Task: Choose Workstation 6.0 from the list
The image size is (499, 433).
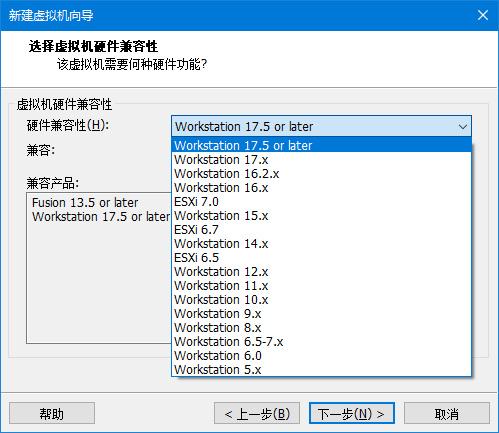Action: coord(321,356)
